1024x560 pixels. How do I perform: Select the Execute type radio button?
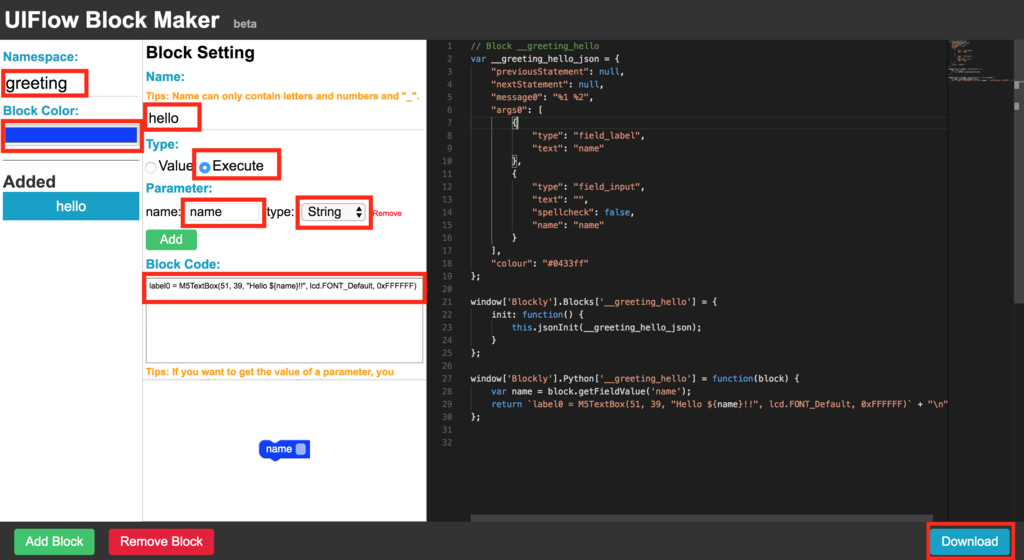[204, 167]
